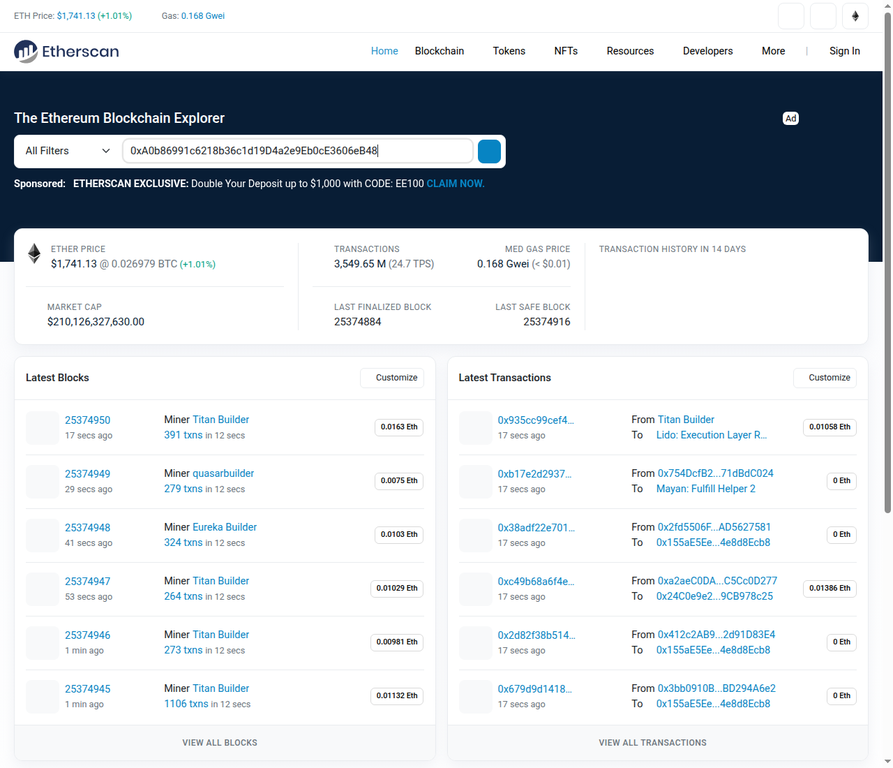Image resolution: width=893 pixels, height=768 pixels.
Task: Open the 264 txns link
Action: point(183,596)
